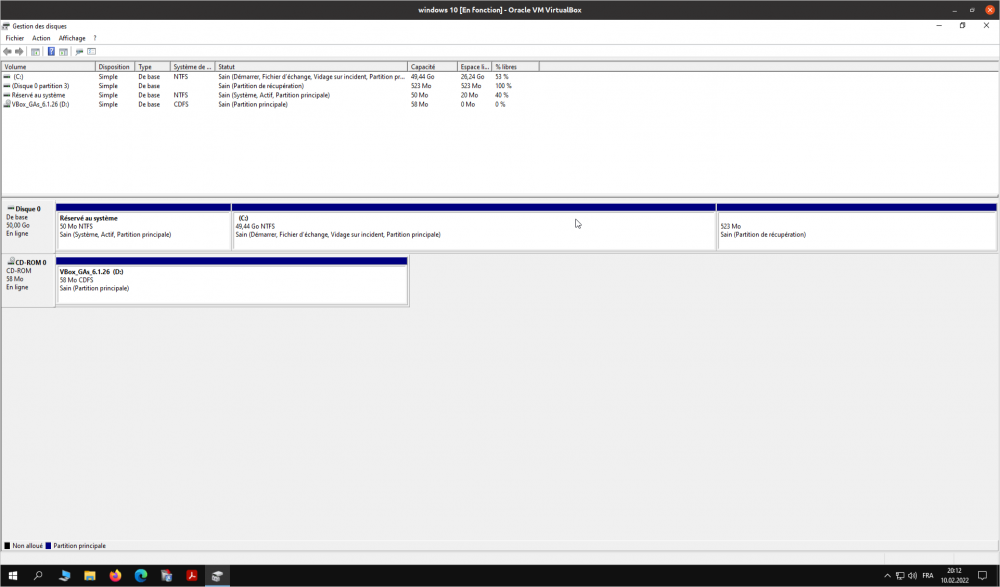
Task: Sort by Système de... column header
Action: pyautogui.click(x=193, y=67)
